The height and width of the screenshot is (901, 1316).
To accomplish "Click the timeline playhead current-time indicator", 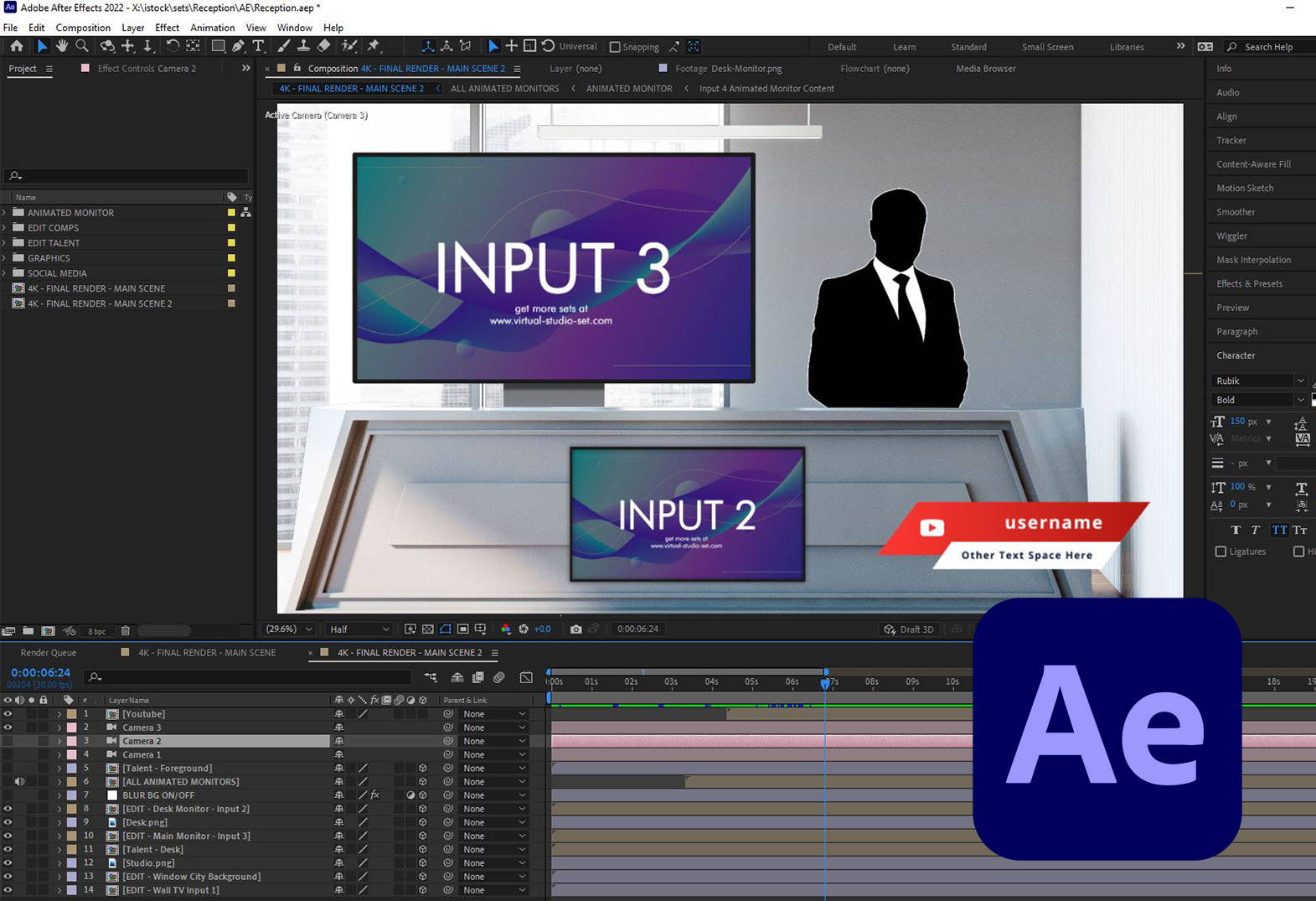I will coord(825,682).
